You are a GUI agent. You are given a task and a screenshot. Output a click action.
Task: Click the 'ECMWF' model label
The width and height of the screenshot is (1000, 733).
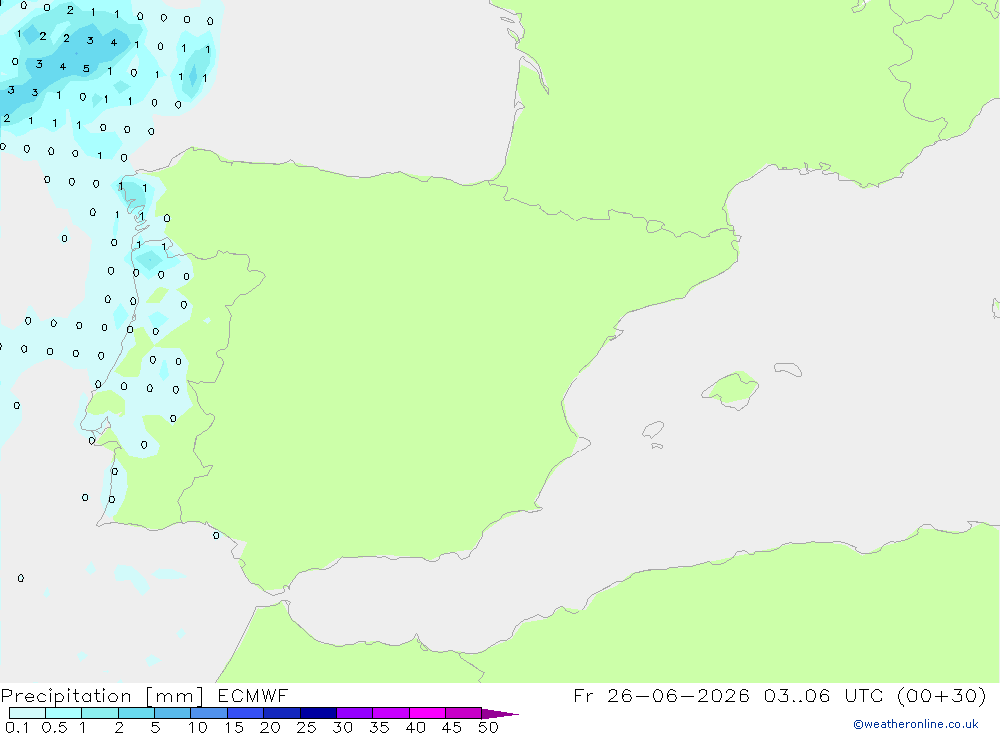(x=253, y=696)
